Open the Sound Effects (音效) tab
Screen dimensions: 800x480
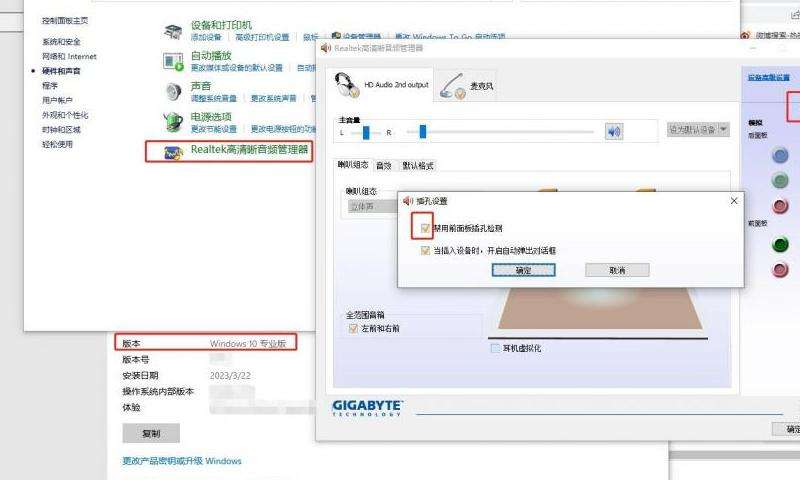click(384, 165)
